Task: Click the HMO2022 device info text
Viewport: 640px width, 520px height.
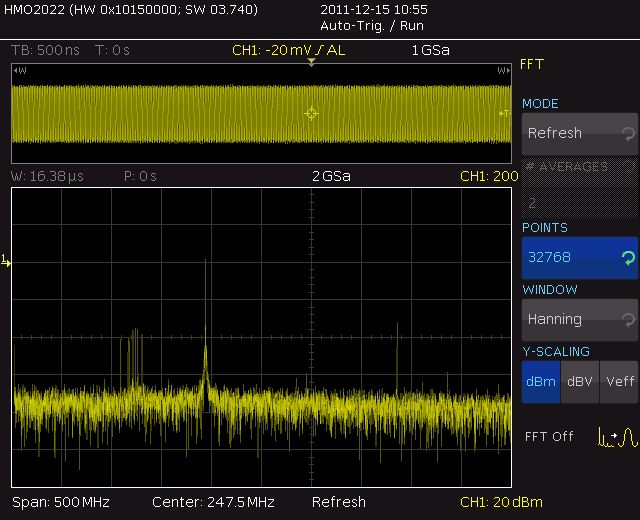Action: 131,9
